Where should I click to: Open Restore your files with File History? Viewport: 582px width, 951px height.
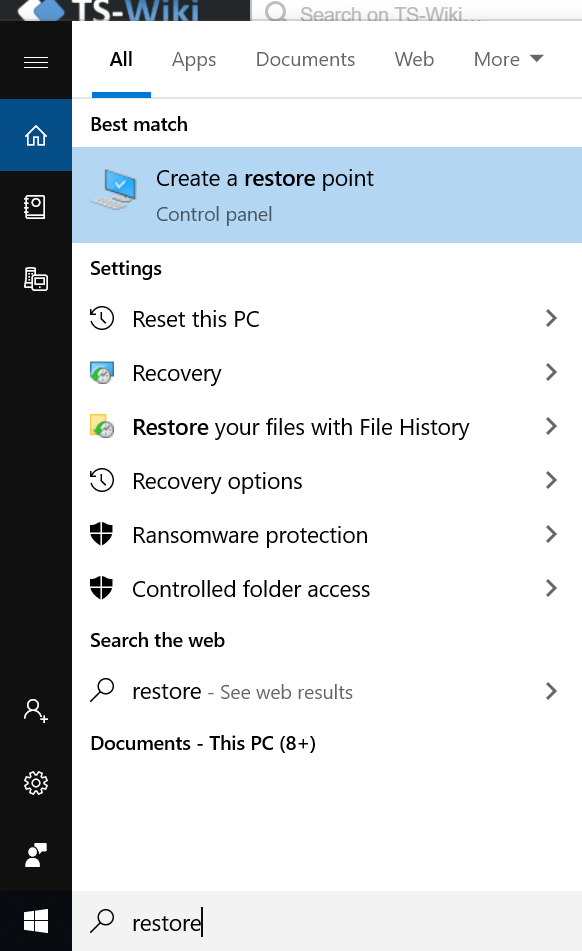point(327,427)
